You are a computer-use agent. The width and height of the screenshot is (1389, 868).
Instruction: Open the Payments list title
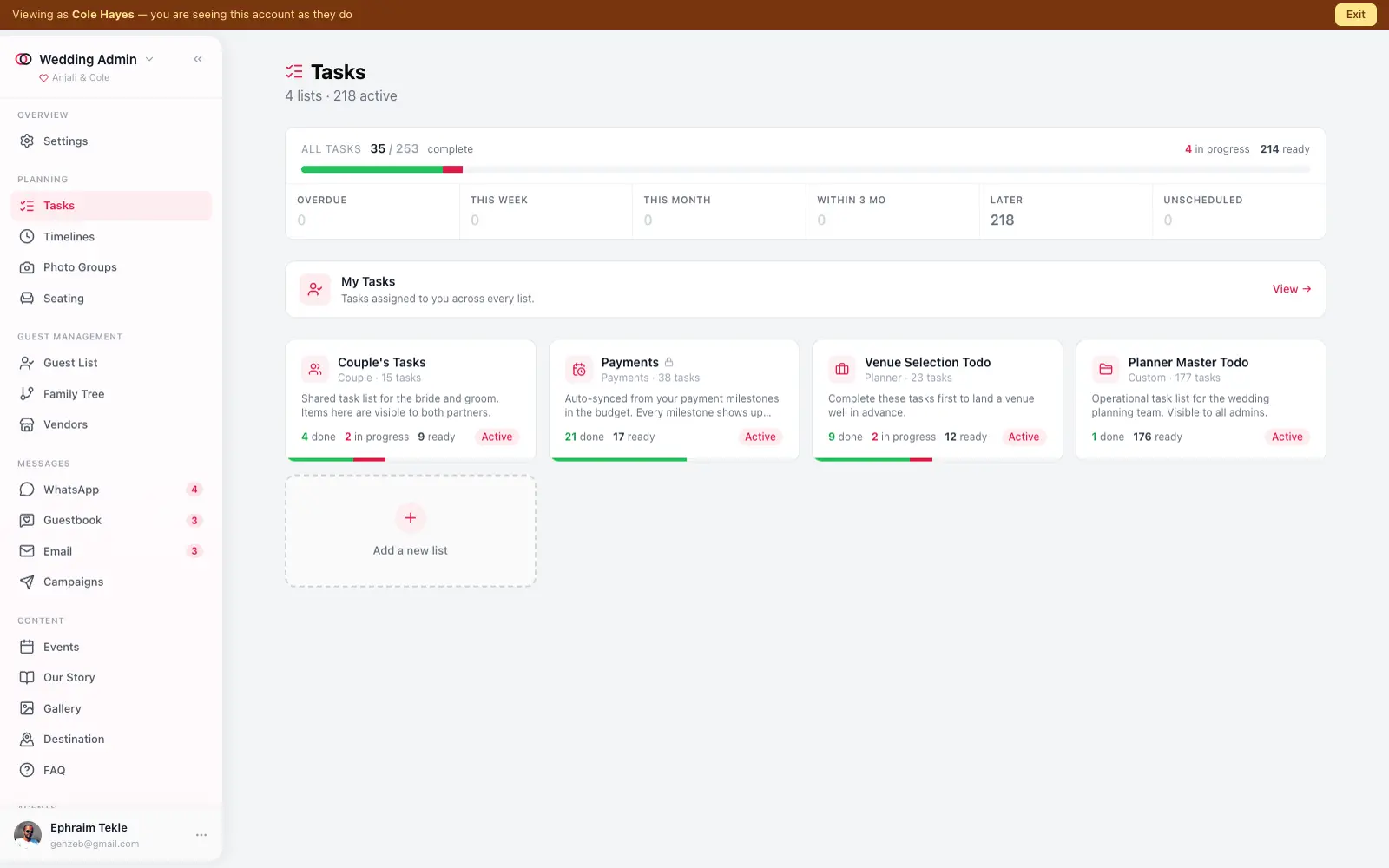point(629,362)
